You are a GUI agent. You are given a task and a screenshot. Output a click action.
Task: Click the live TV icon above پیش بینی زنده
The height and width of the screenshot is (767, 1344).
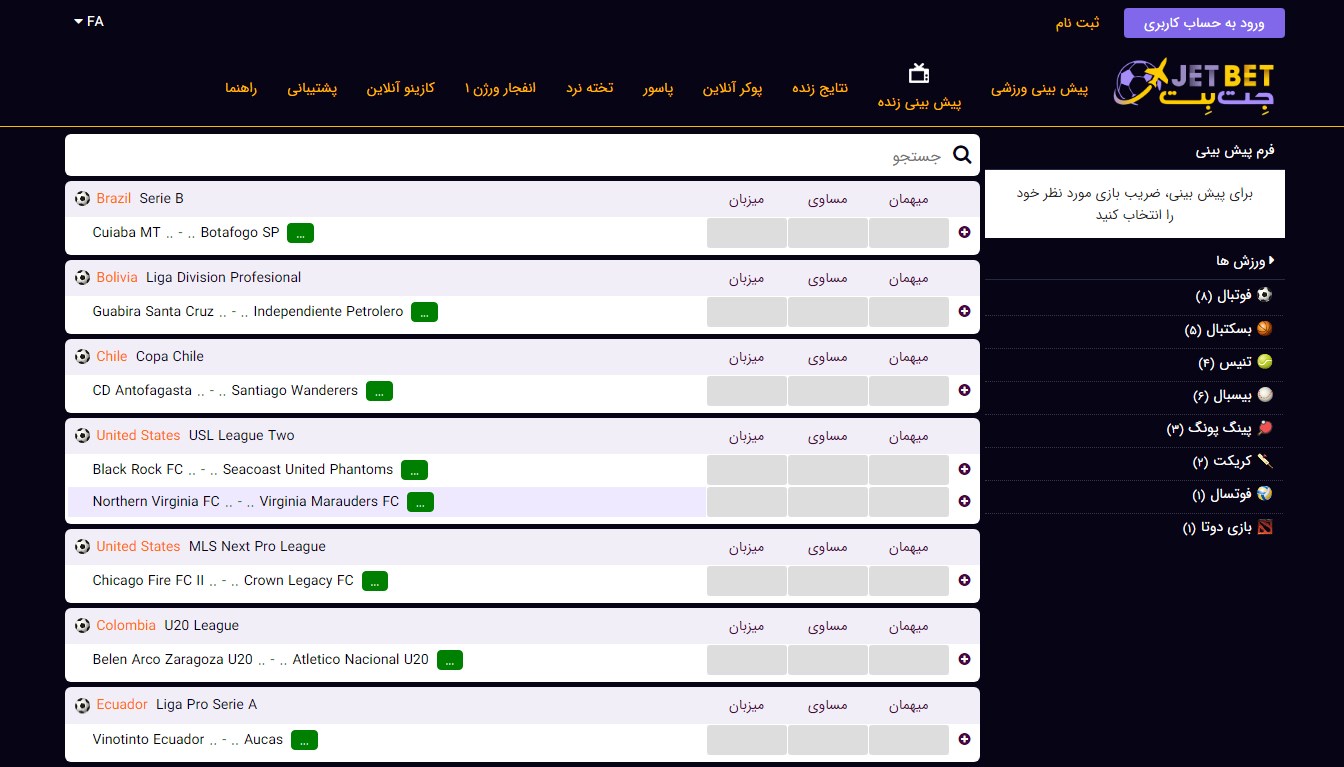coord(919,73)
